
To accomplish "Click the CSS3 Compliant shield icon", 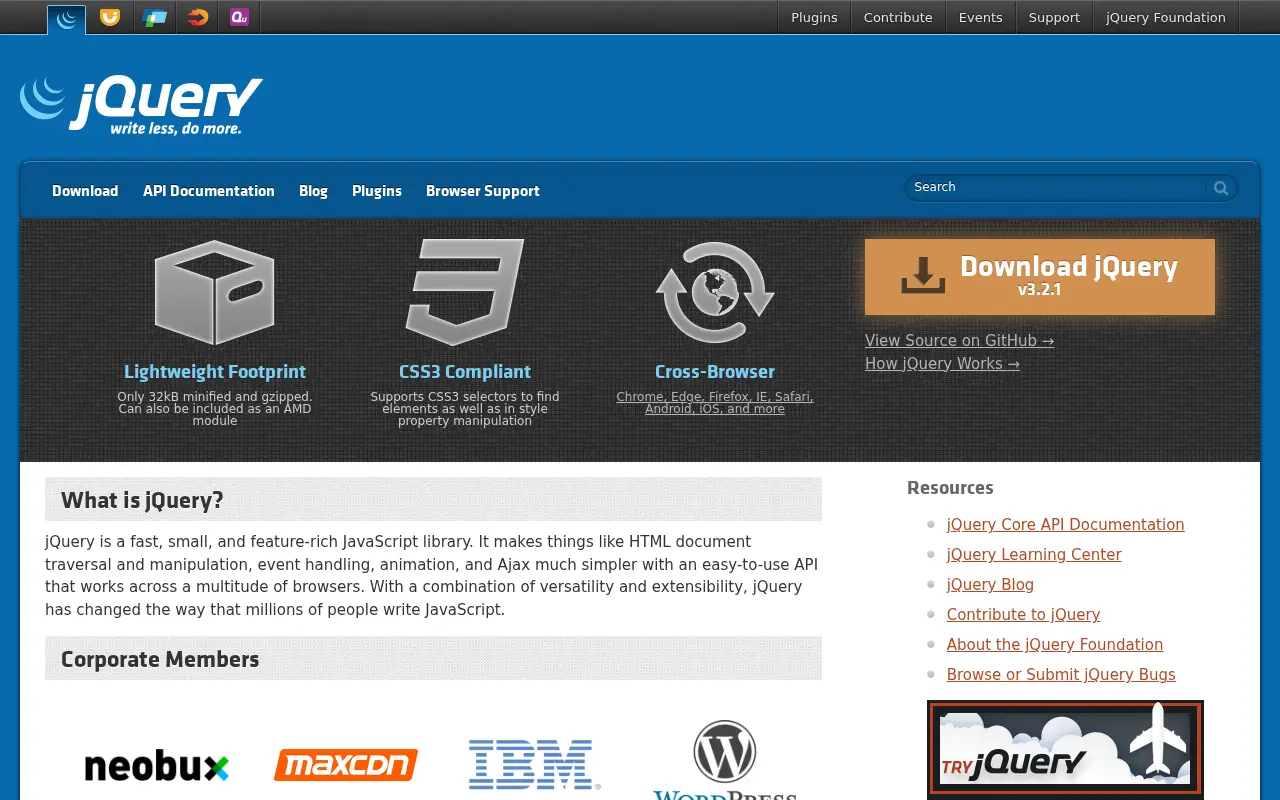I will pyautogui.click(x=465, y=293).
